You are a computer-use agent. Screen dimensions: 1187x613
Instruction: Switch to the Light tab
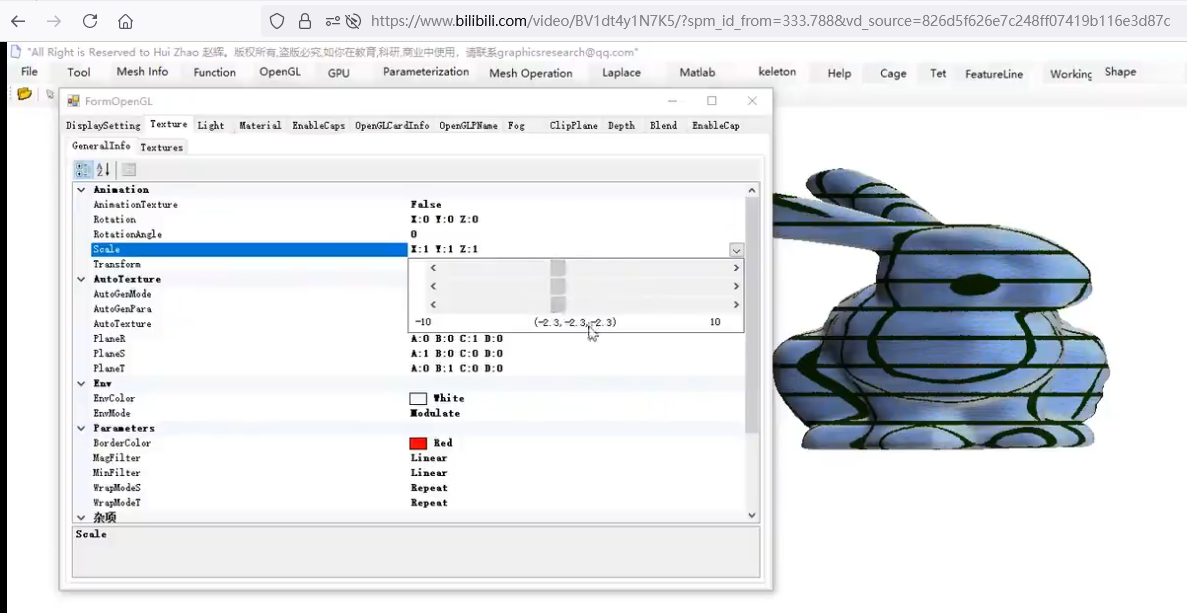210,126
